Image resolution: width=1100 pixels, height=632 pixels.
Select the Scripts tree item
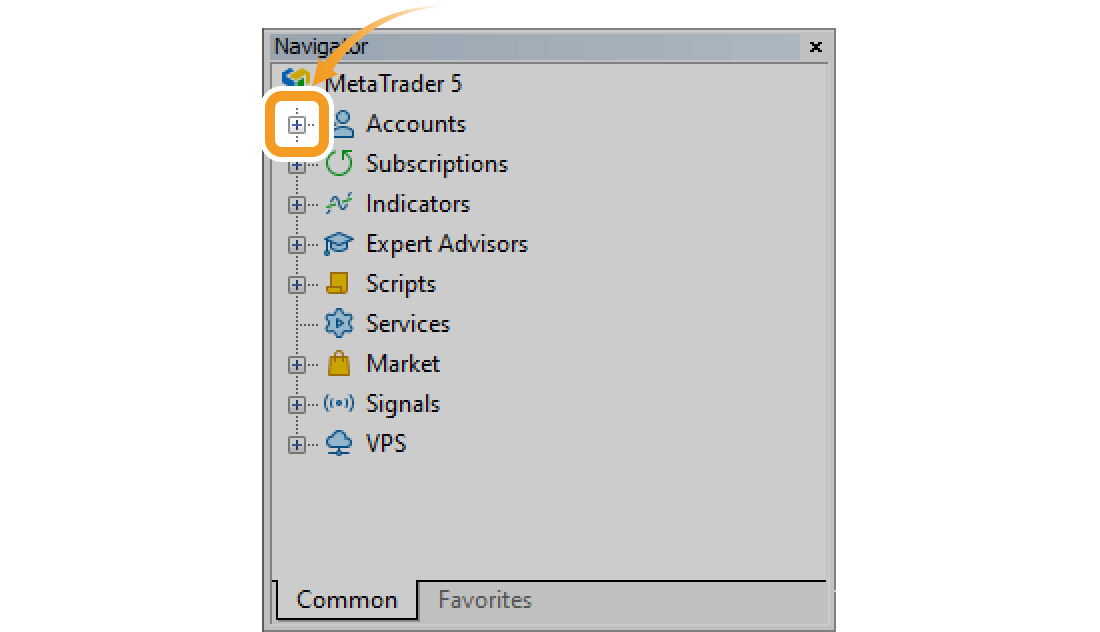click(x=400, y=284)
